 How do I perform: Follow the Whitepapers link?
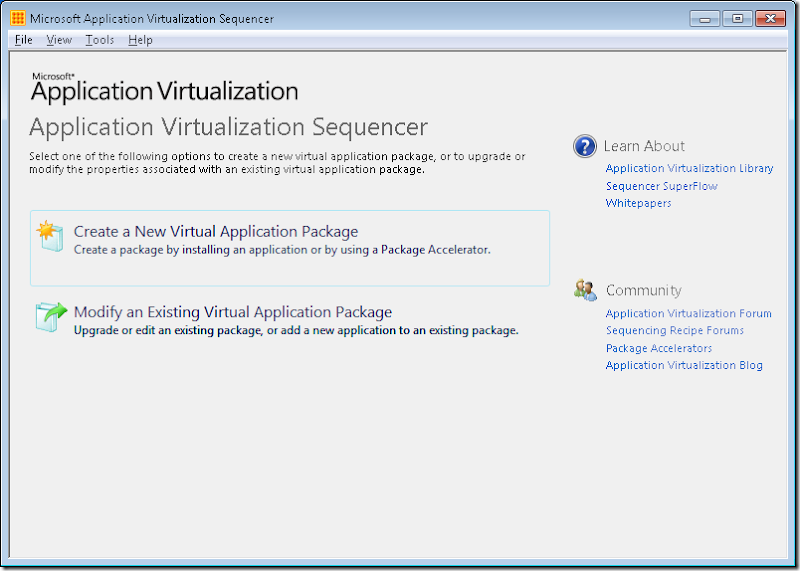[x=638, y=203]
